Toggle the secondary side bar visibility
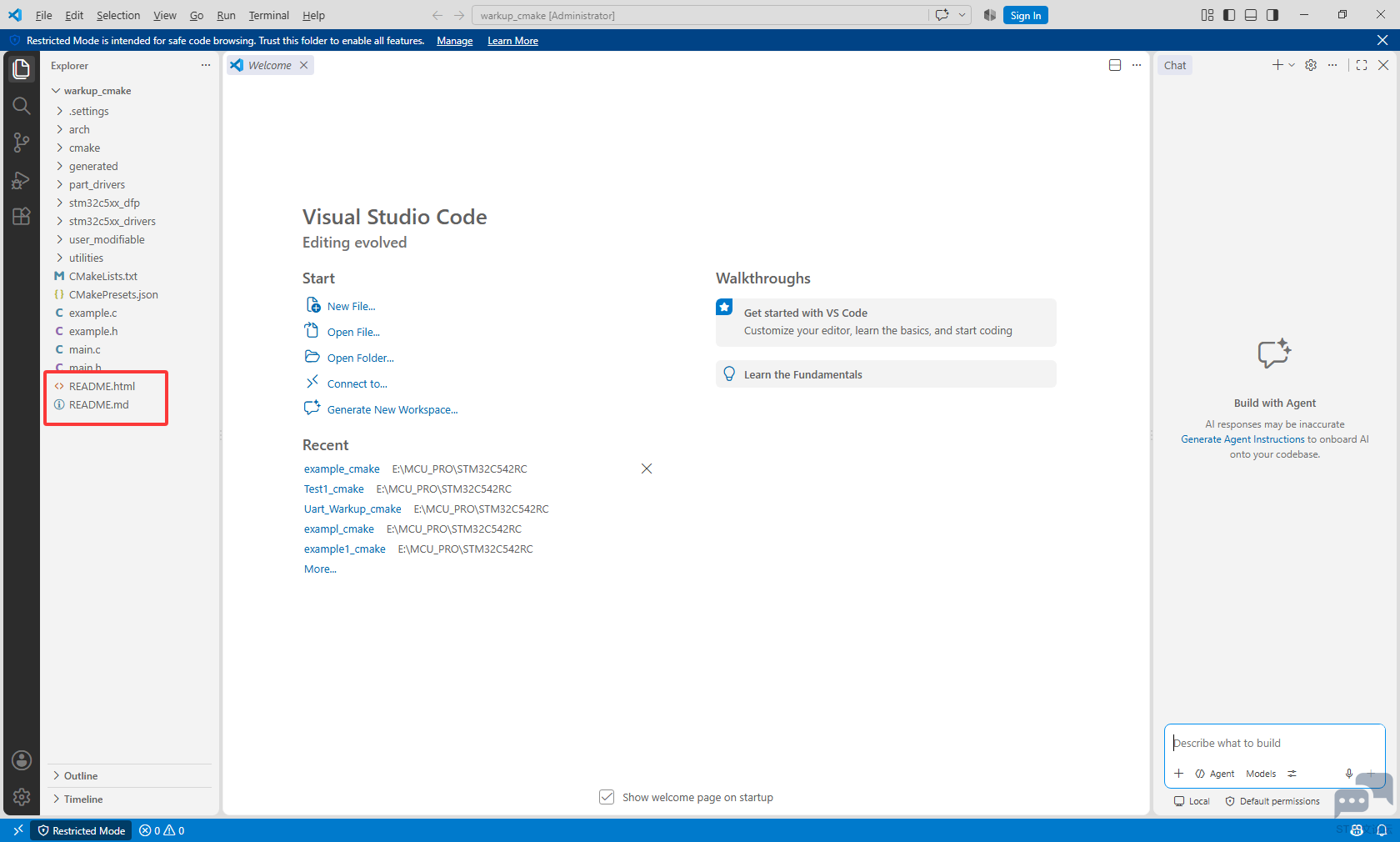The image size is (1400, 842). click(x=1272, y=15)
